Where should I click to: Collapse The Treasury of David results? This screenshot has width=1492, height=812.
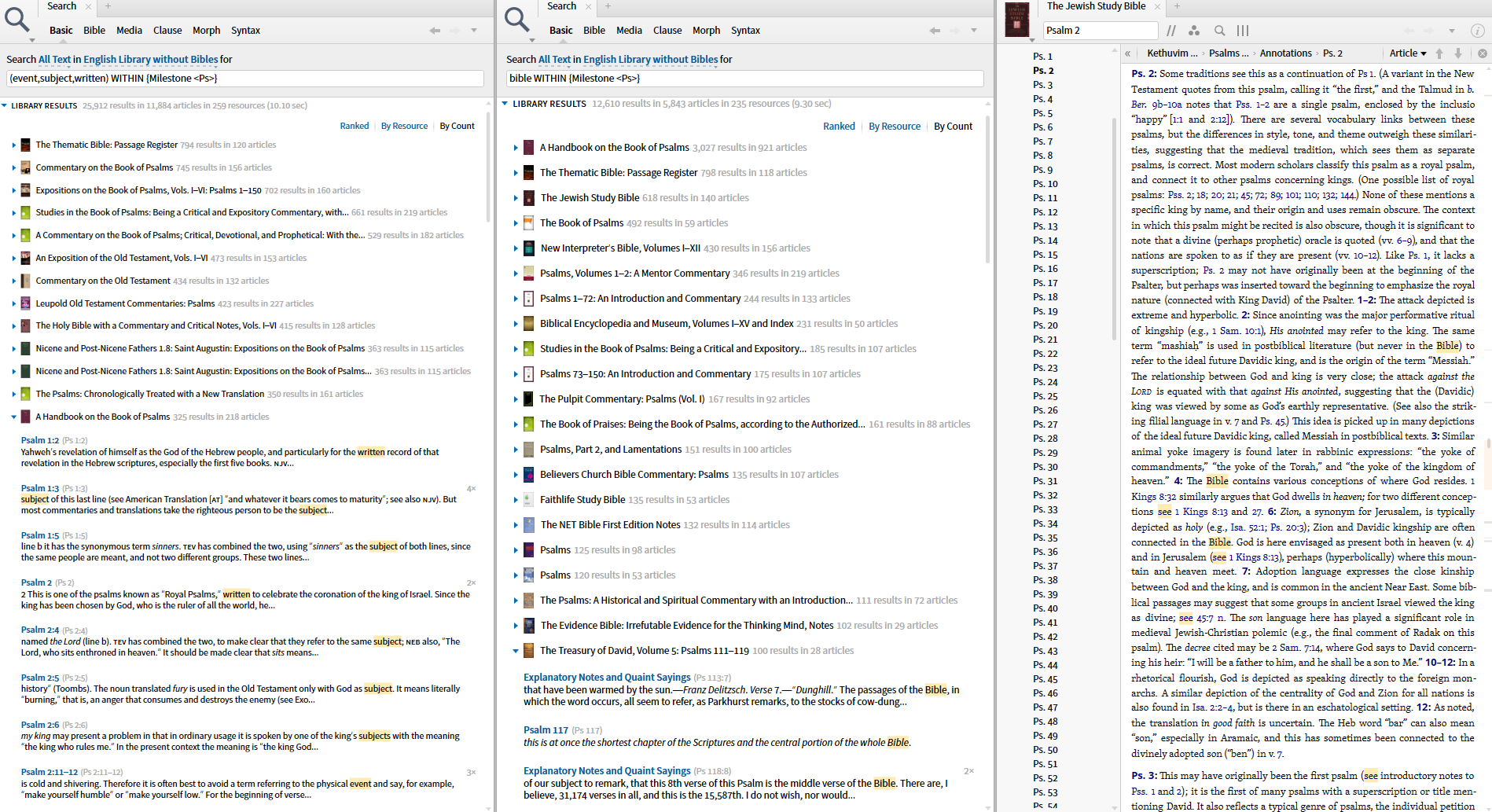tap(516, 651)
